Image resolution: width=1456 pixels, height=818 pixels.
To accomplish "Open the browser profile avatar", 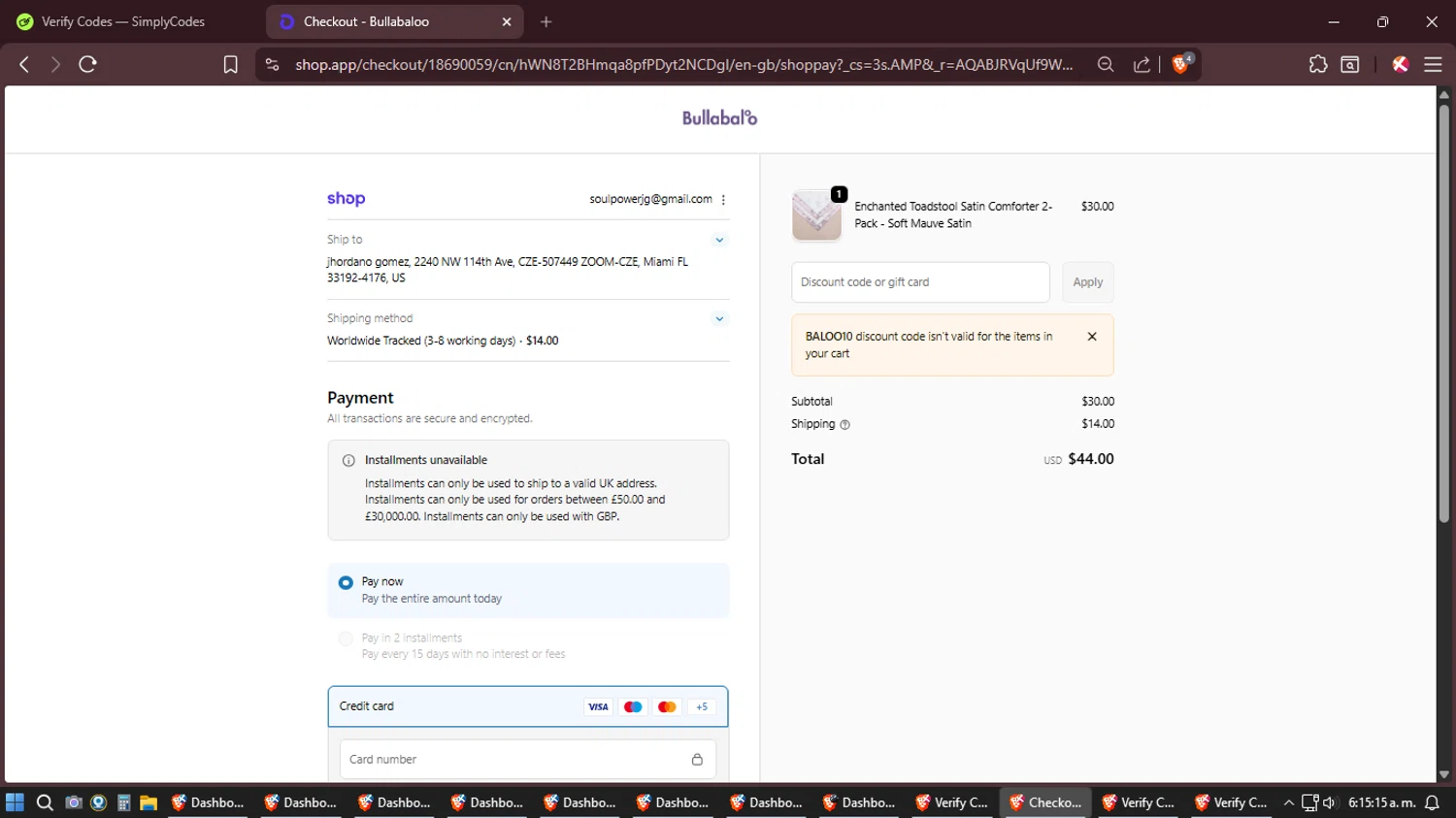I will coord(1400,64).
